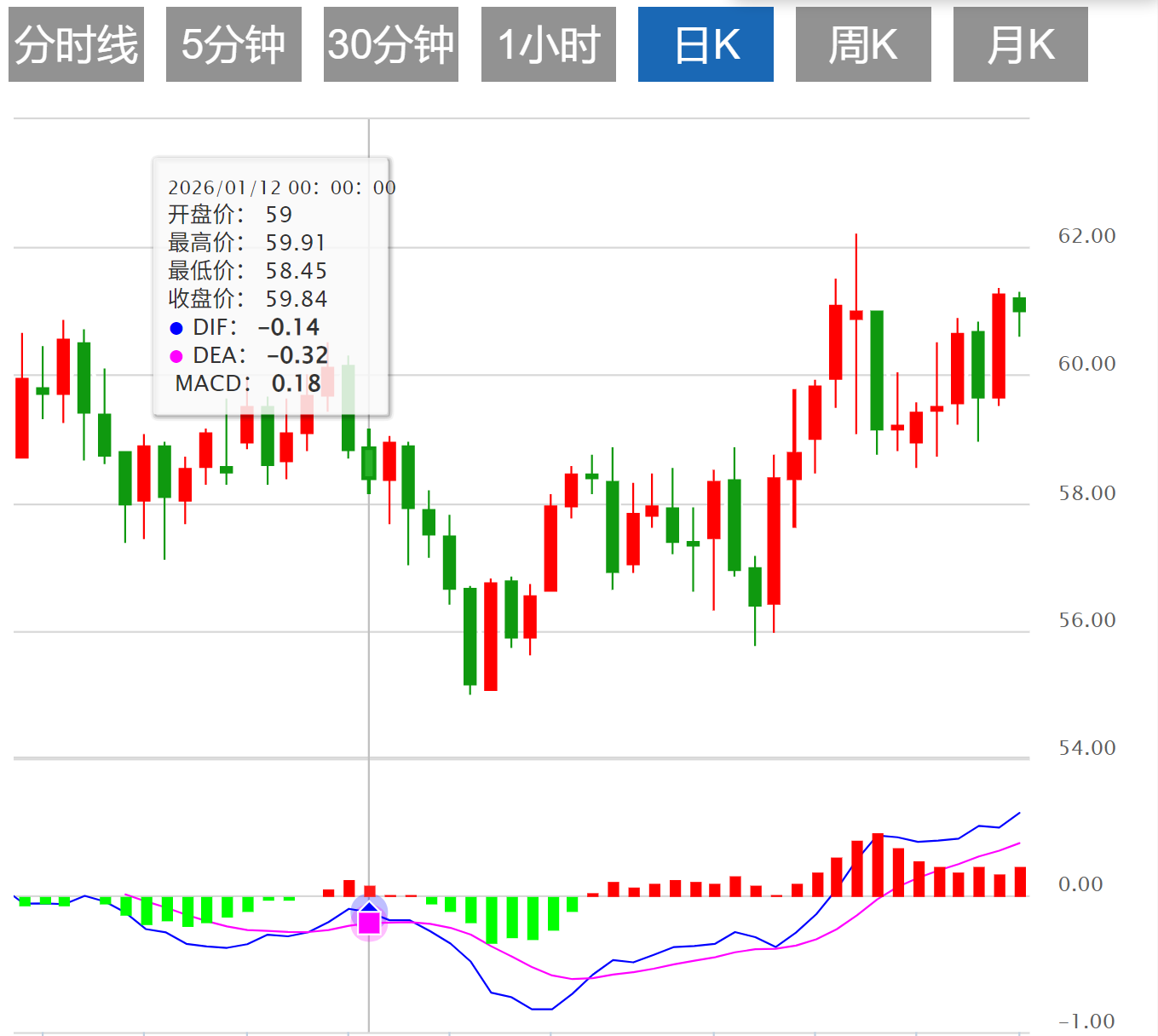Click the tallest red MACD histogram bar
This screenshot has width=1158, height=1036.
[x=878, y=865]
